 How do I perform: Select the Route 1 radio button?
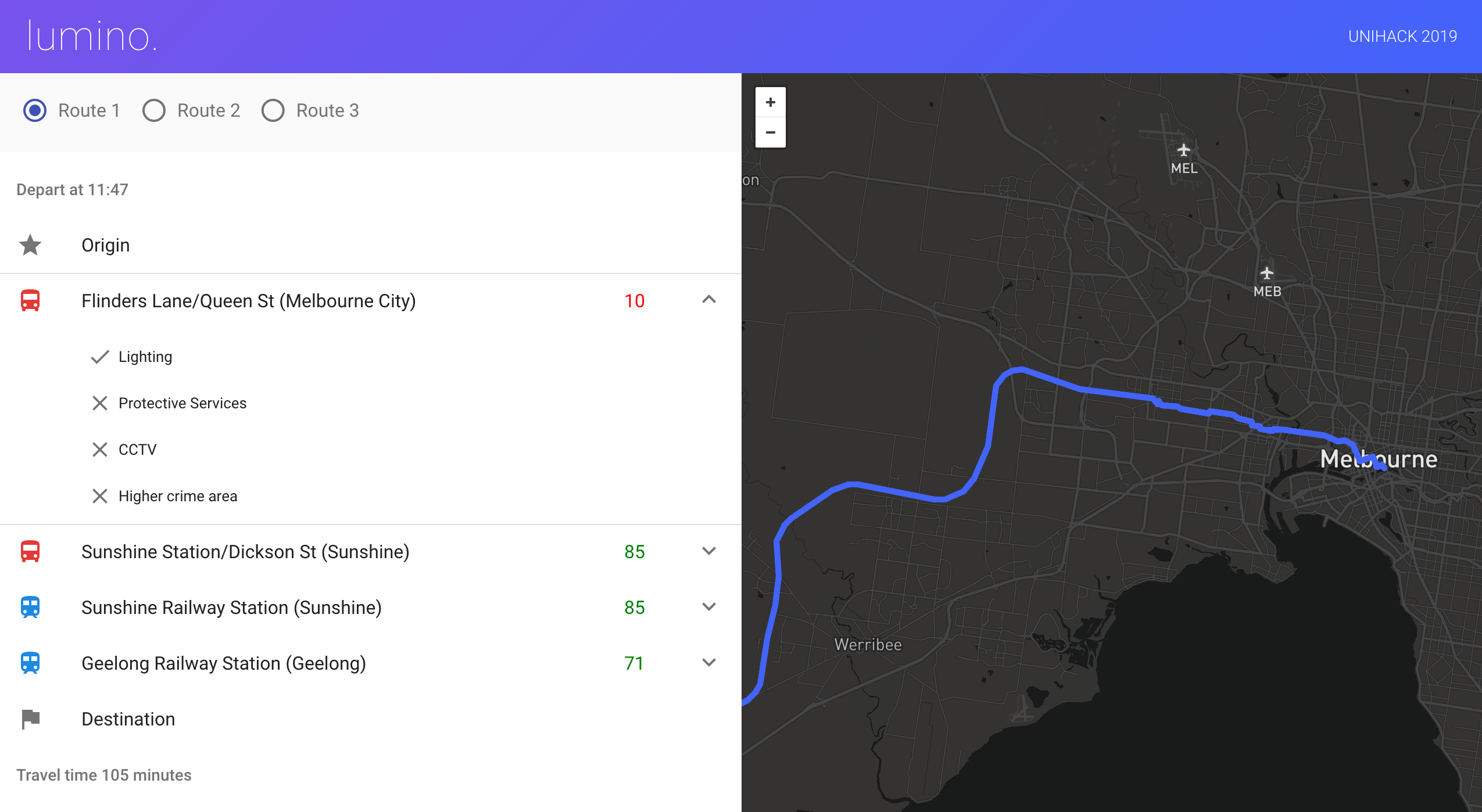tap(35, 110)
